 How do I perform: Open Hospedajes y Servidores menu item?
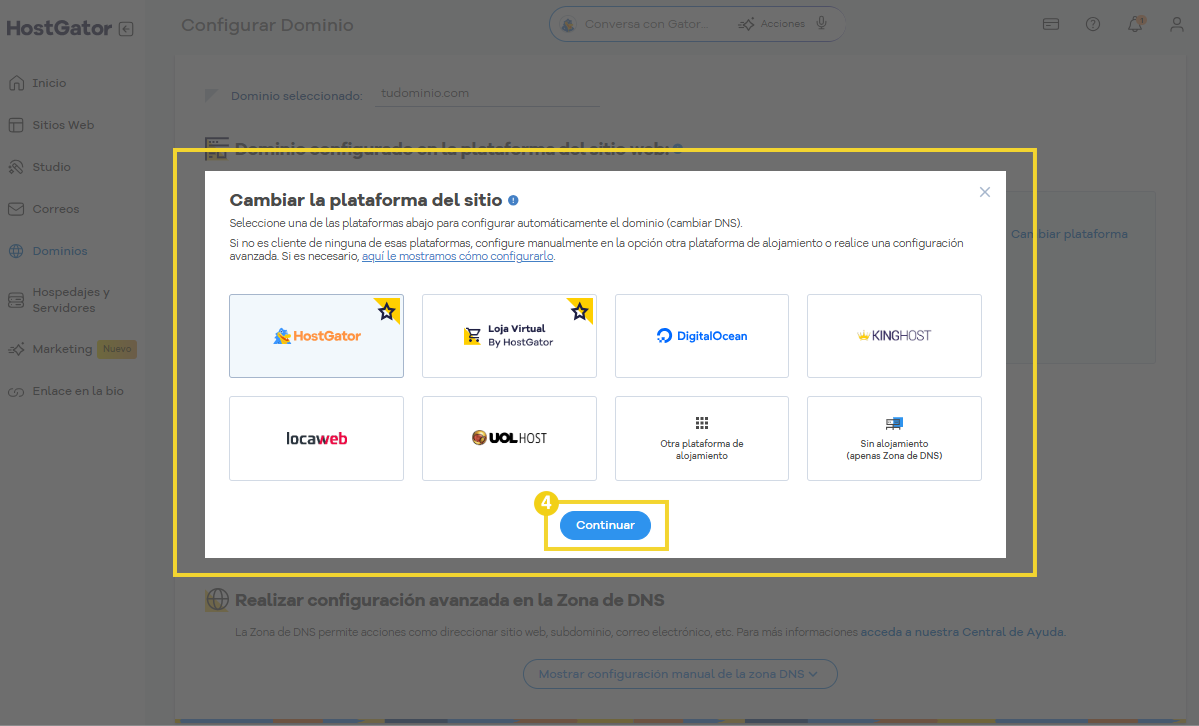coord(71,300)
